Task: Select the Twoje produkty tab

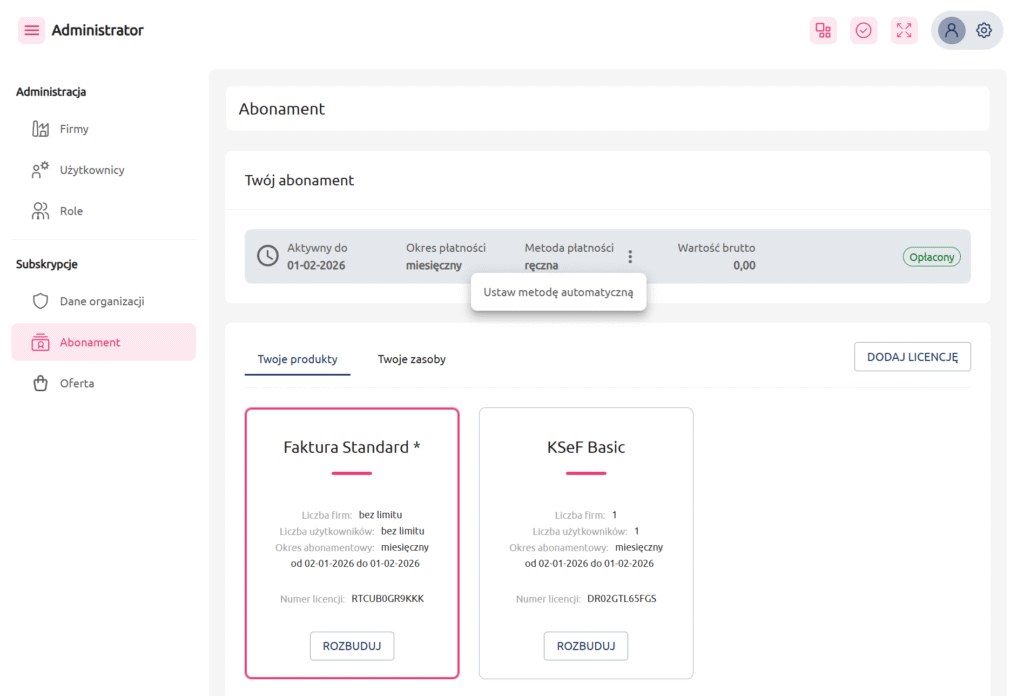Action: pyautogui.click(x=297, y=359)
